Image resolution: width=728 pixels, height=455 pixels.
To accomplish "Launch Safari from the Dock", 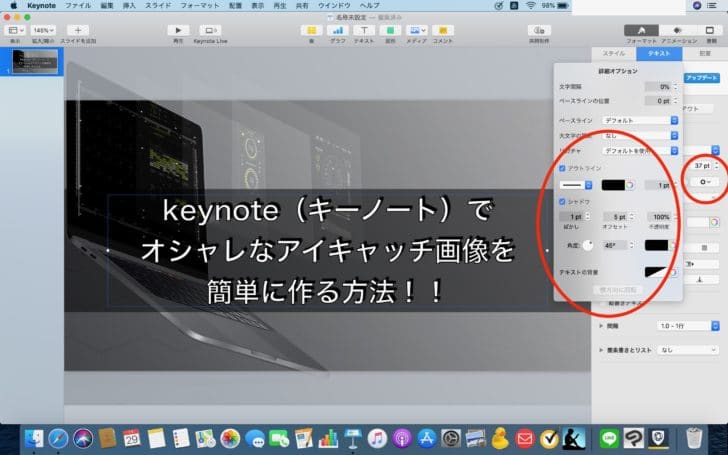I will click(x=58, y=438).
